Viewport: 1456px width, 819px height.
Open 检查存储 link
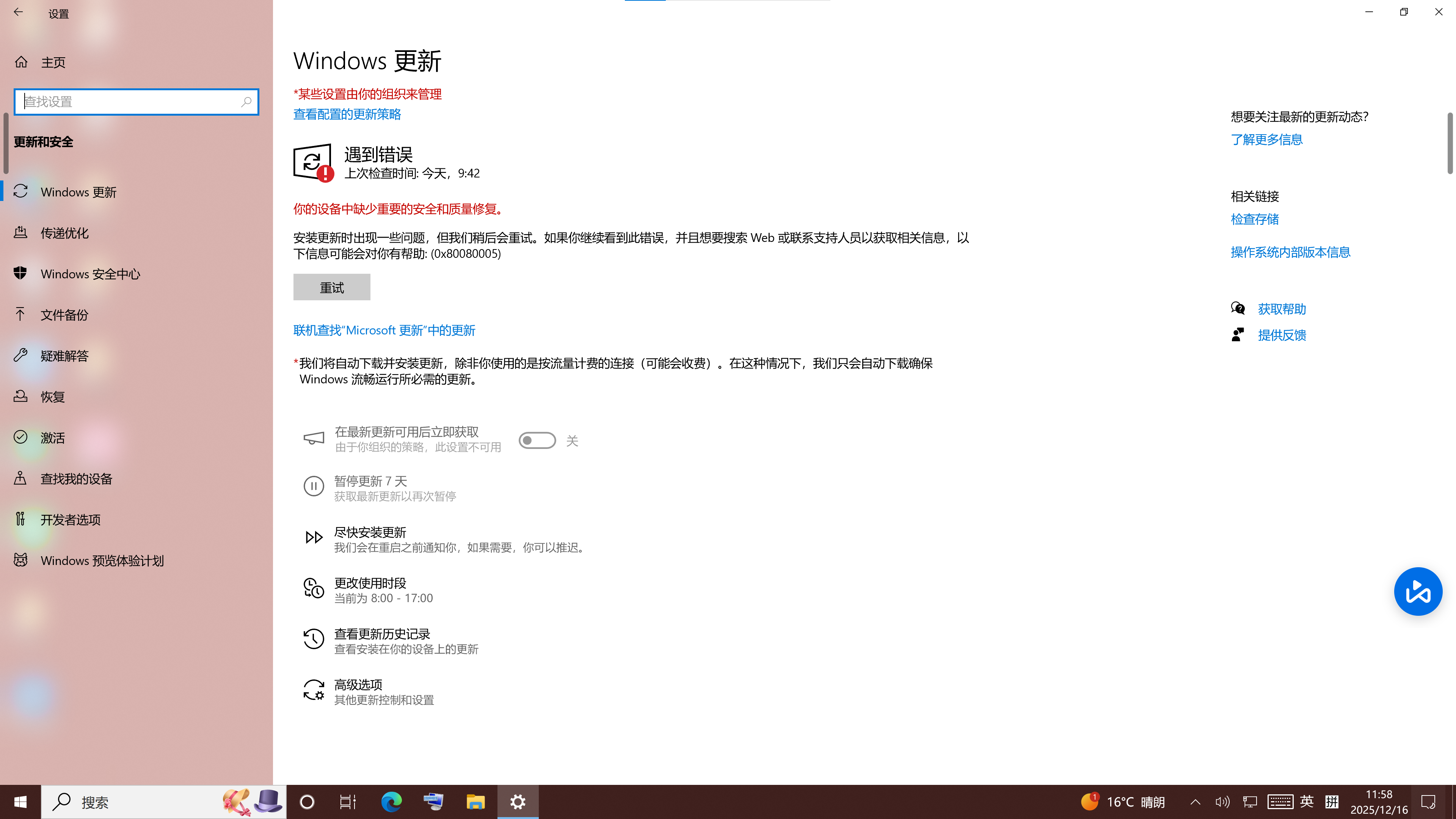[x=1255, y=219]
